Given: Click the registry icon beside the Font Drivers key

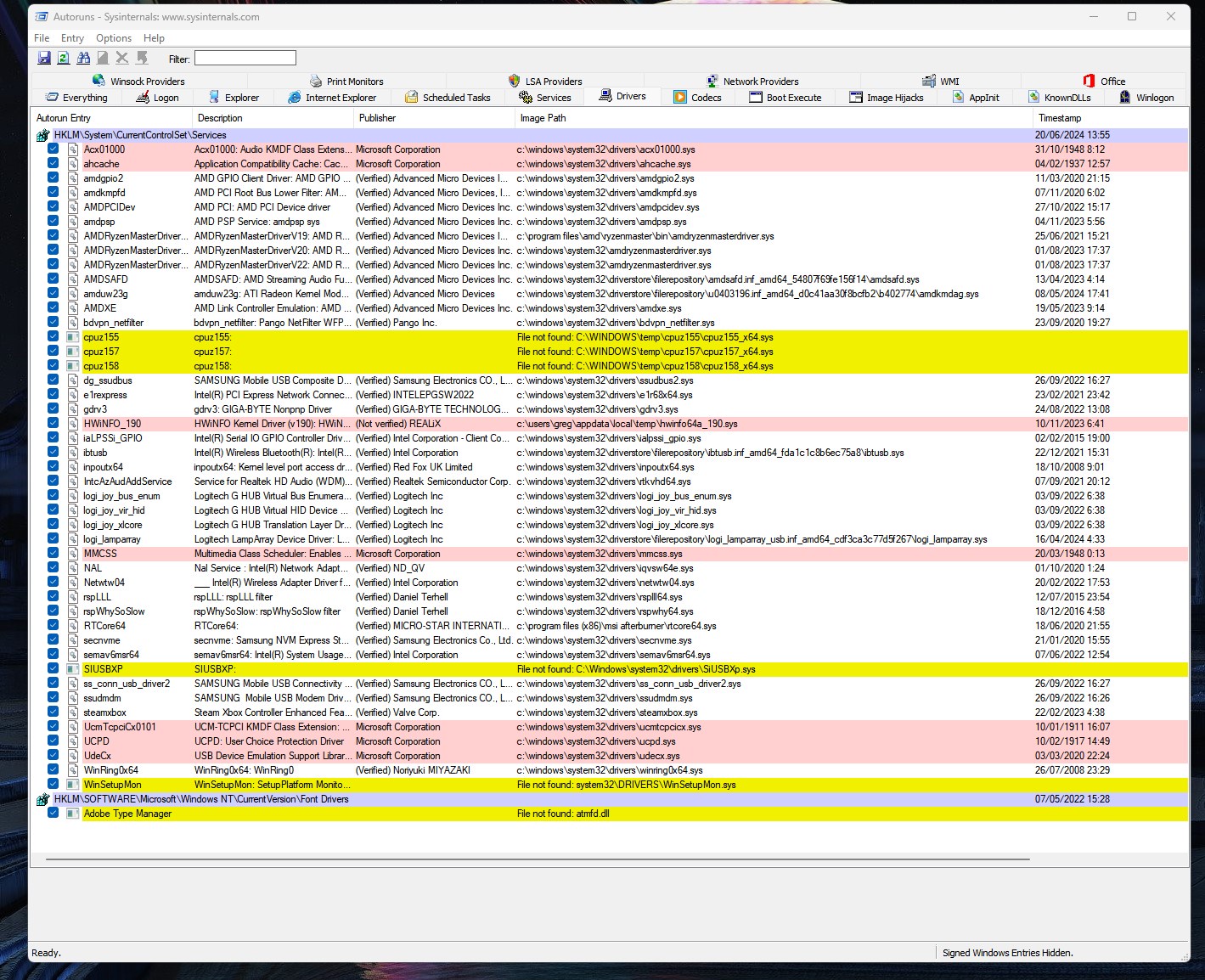Looking at the screenshot, I should click(42, 799).
